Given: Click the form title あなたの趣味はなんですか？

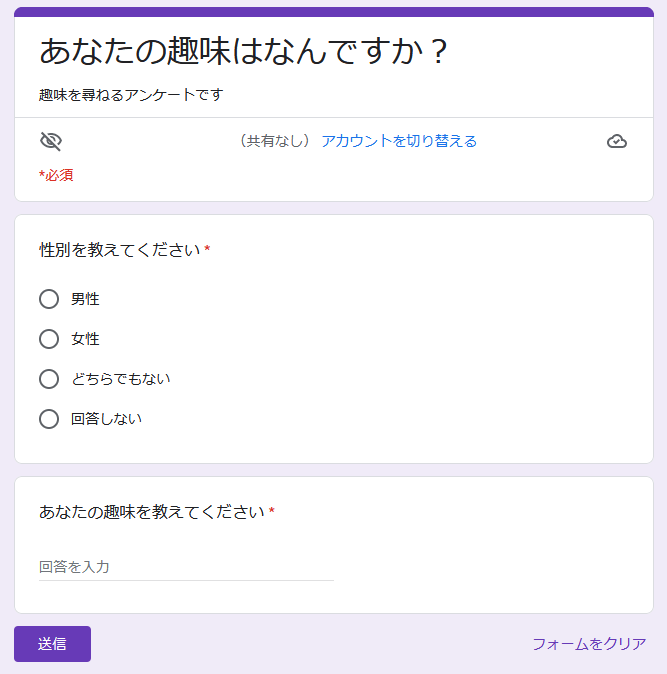Looking at the screenshot, I should (x=245, y=52).
